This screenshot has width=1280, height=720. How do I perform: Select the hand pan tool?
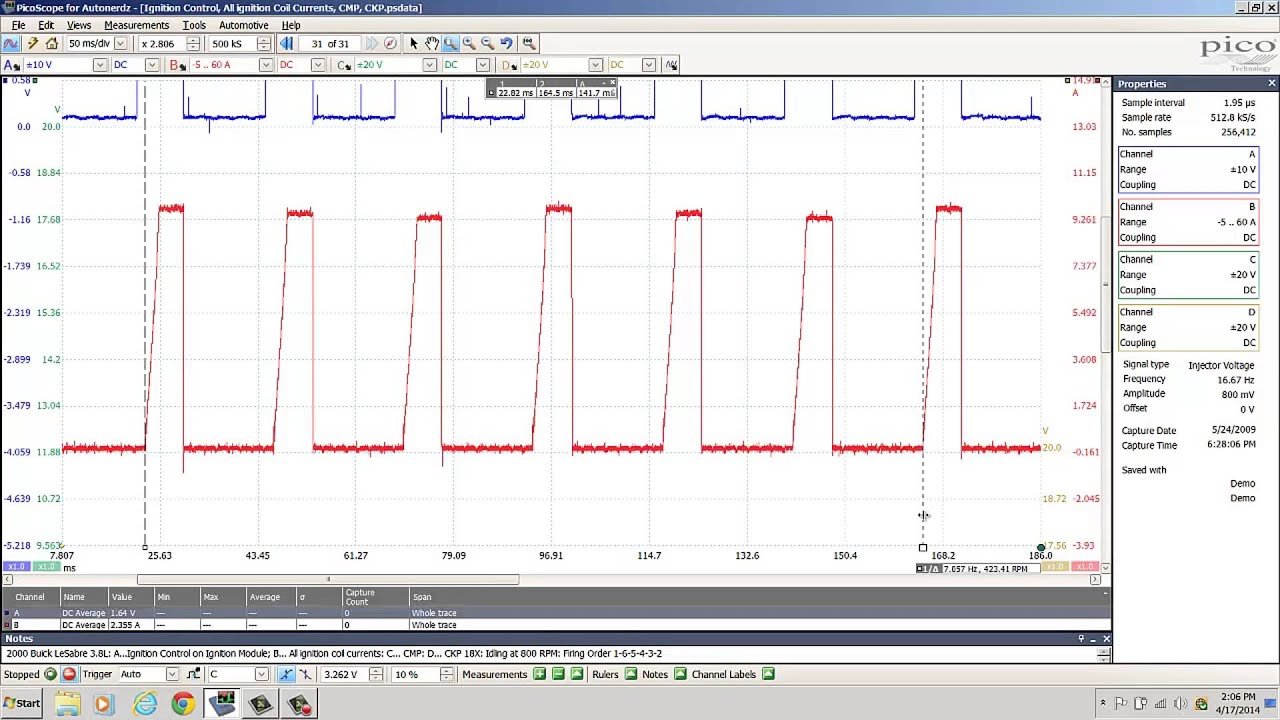[431, 44]
